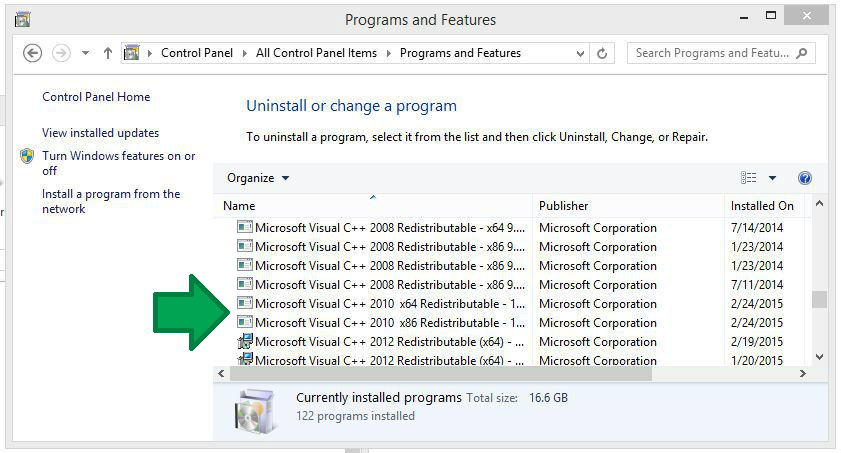Click the vertical scrollbar down arrow

click(x=819, y=357)
